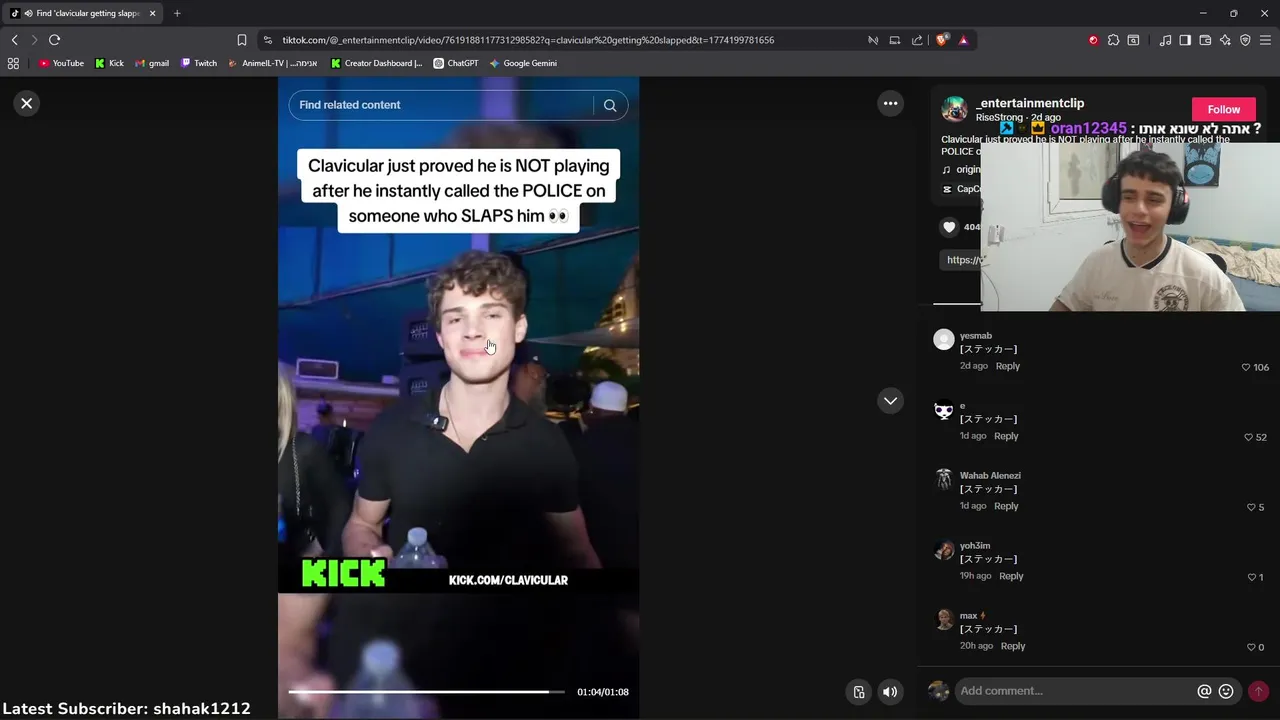Screen dimensions: 1280x720
Task: Open the site settings icon in address bar
Action: click(x=267, y=40)
